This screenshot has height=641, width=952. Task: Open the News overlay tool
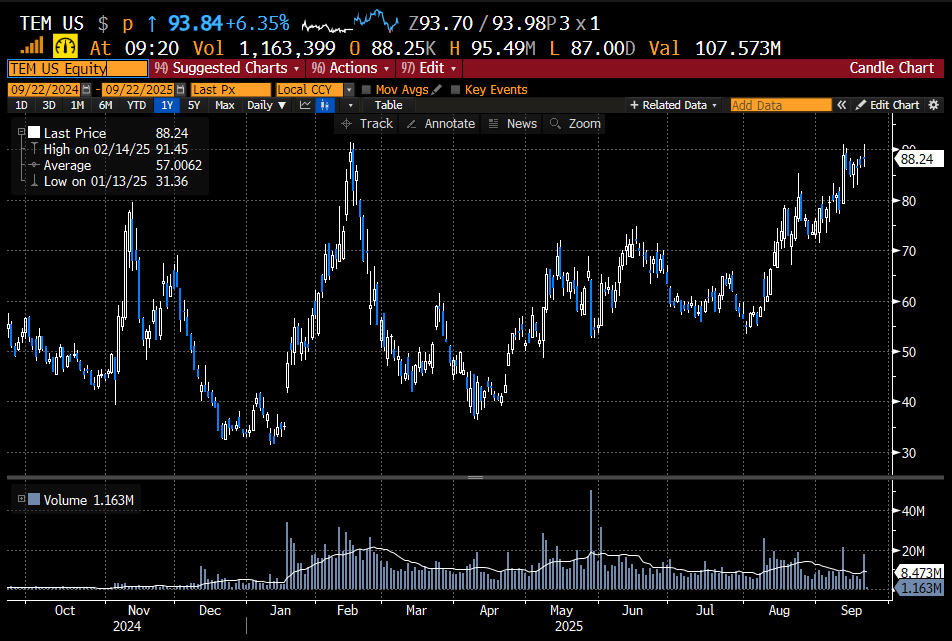coord(513,124)
